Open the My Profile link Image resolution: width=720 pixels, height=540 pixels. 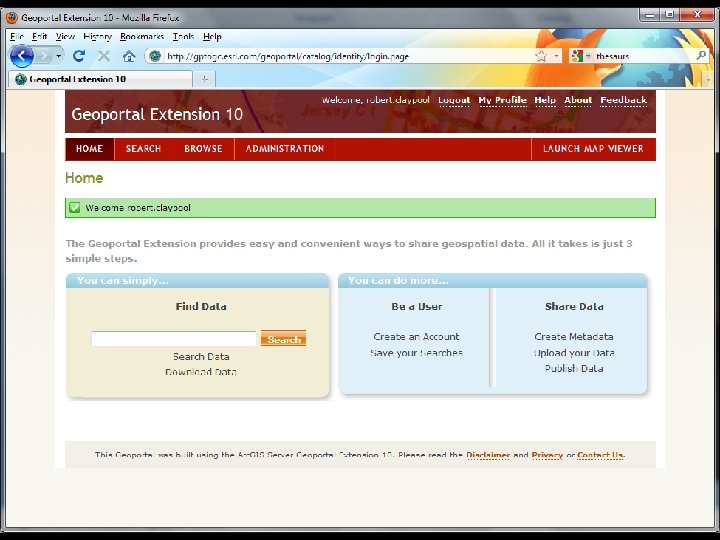[502, 100]
